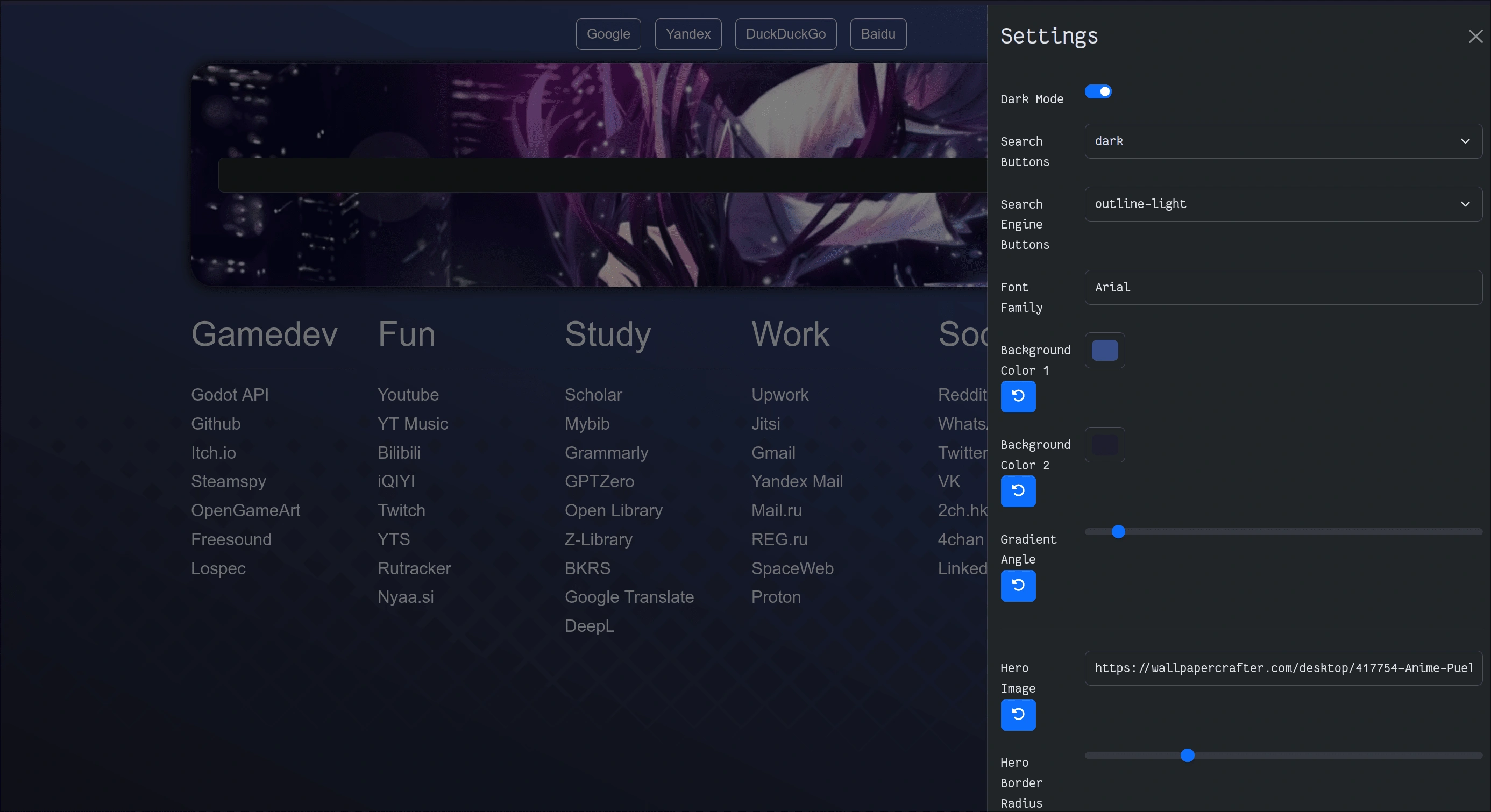The width and height of the screenshot is (1491, 812).
Task: Click the Background Color 2 swatch
Action: click(x=1105, y=445)
